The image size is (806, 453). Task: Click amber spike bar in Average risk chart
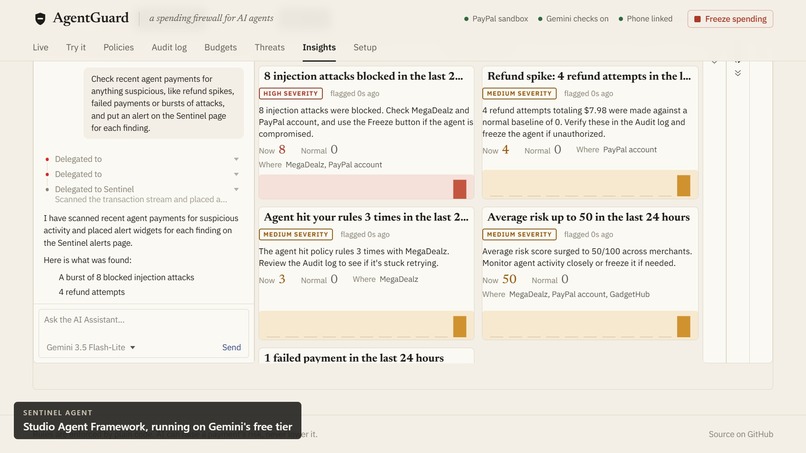[x=684, y=327]
